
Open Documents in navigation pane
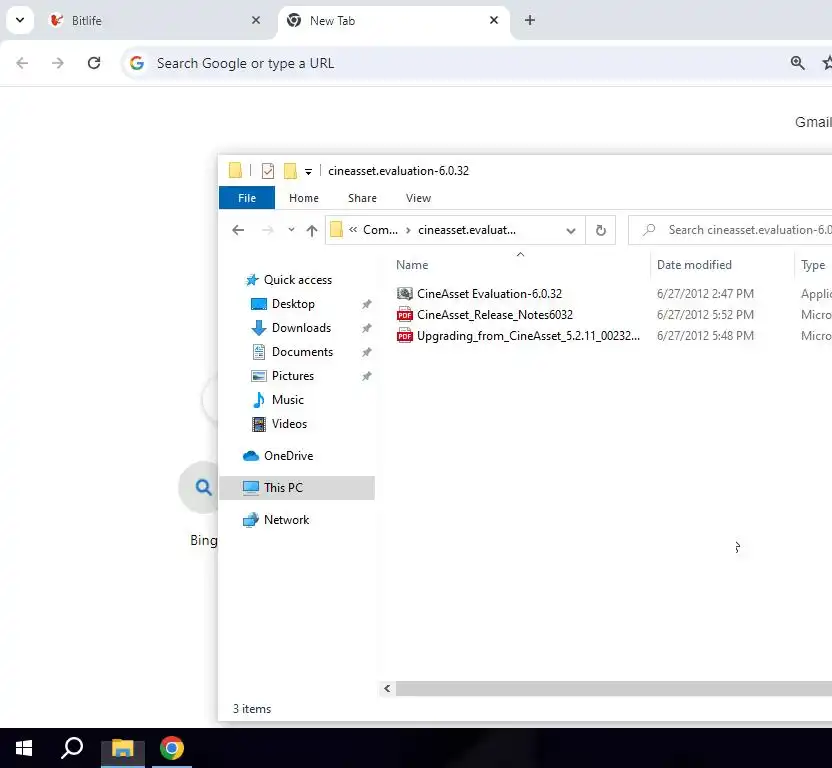302,352
